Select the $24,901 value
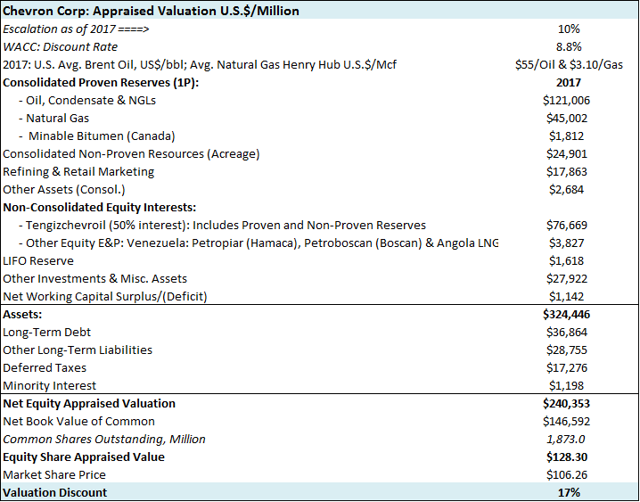The image size is (640, 502). [x=567, y=154]
